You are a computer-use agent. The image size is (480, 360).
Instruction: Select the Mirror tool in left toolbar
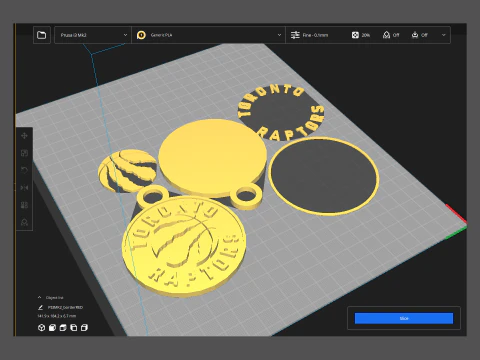24,188
